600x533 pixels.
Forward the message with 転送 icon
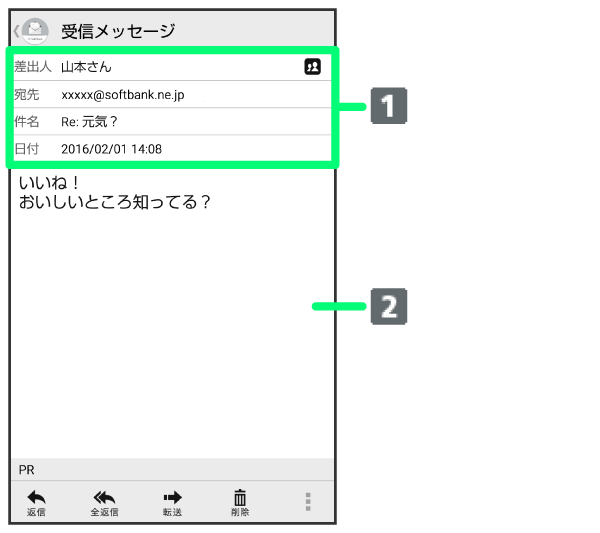coord(172,502)
